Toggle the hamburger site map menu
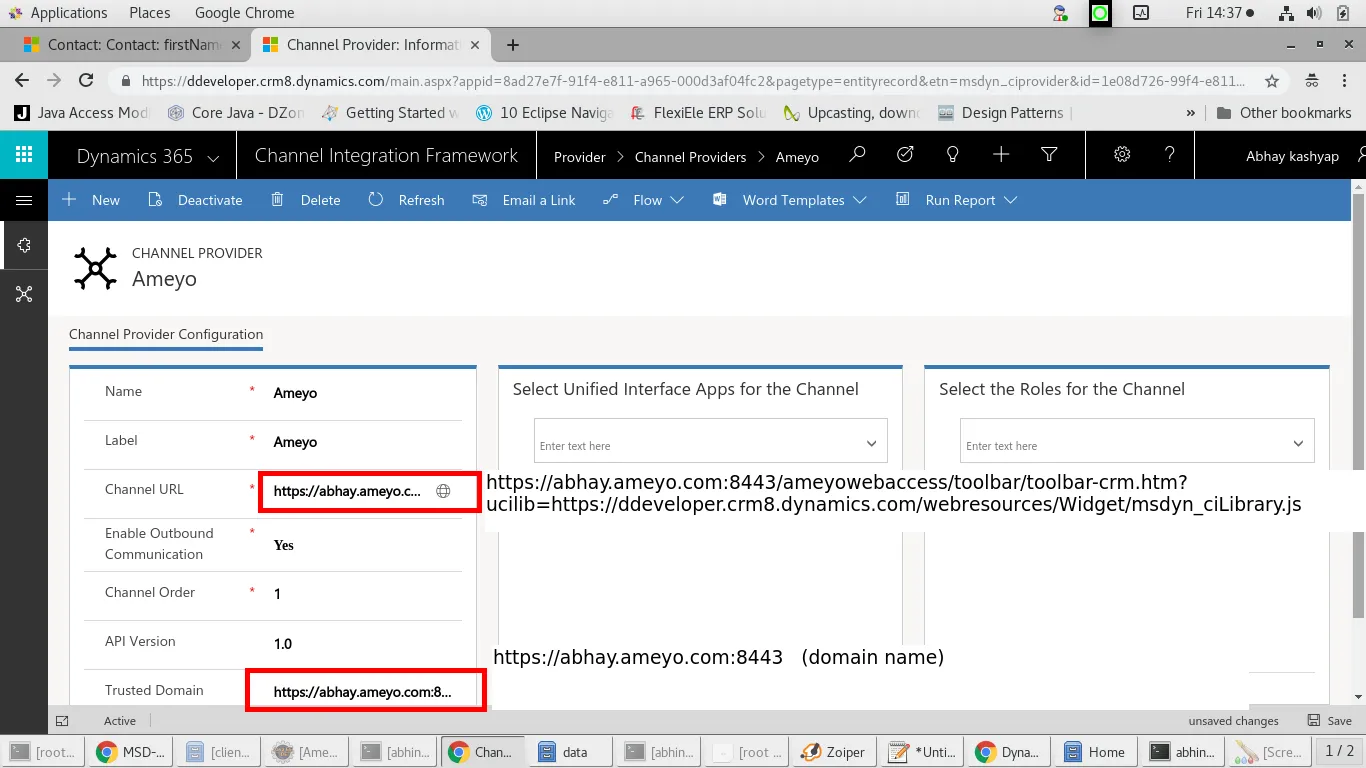This screenshot has height=768, width=1366. tap(24, 200)
